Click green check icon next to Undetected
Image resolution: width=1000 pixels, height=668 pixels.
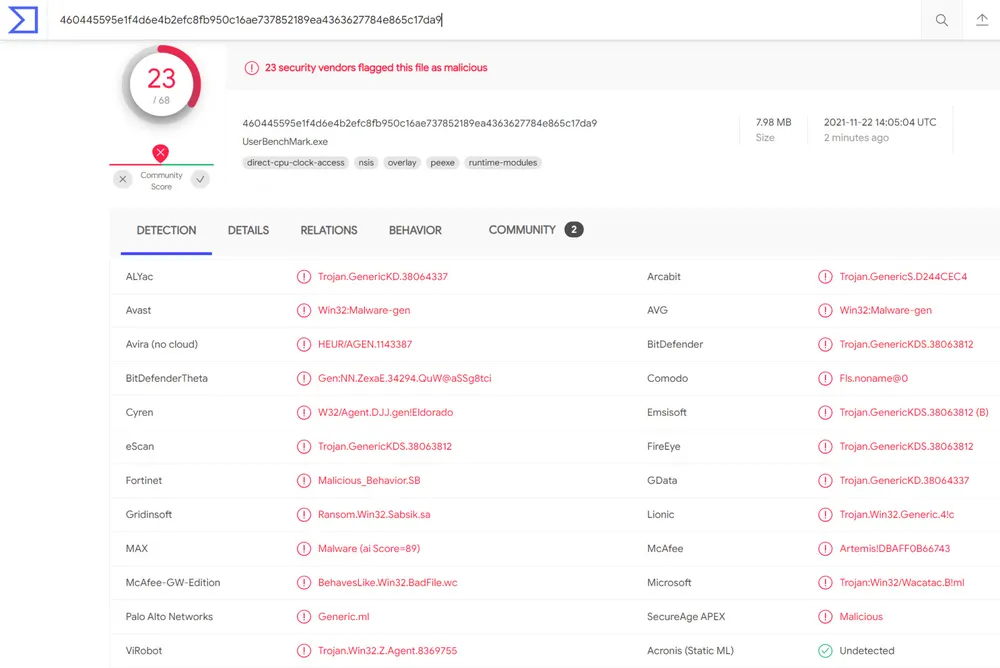point(825,651)
